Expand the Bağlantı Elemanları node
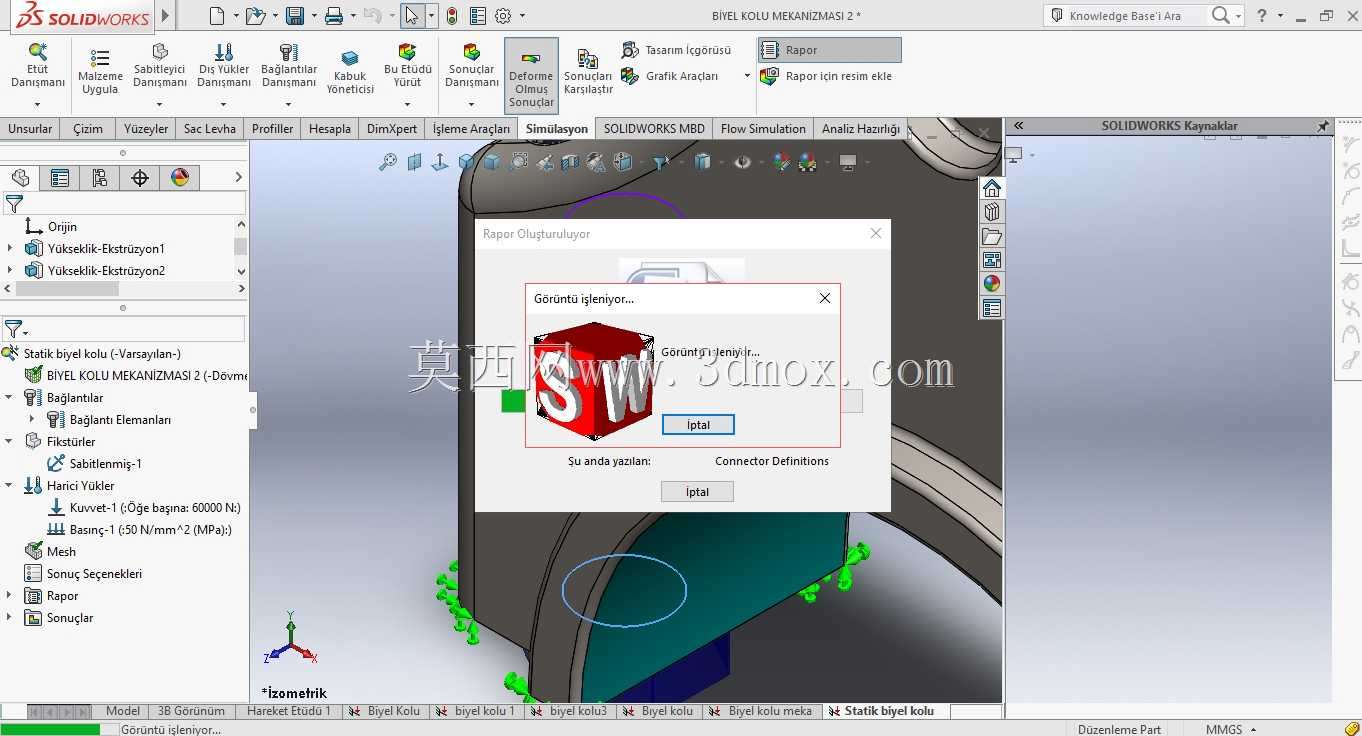Viewport: 1362px width, 736px height. click(x=32, y=419)
